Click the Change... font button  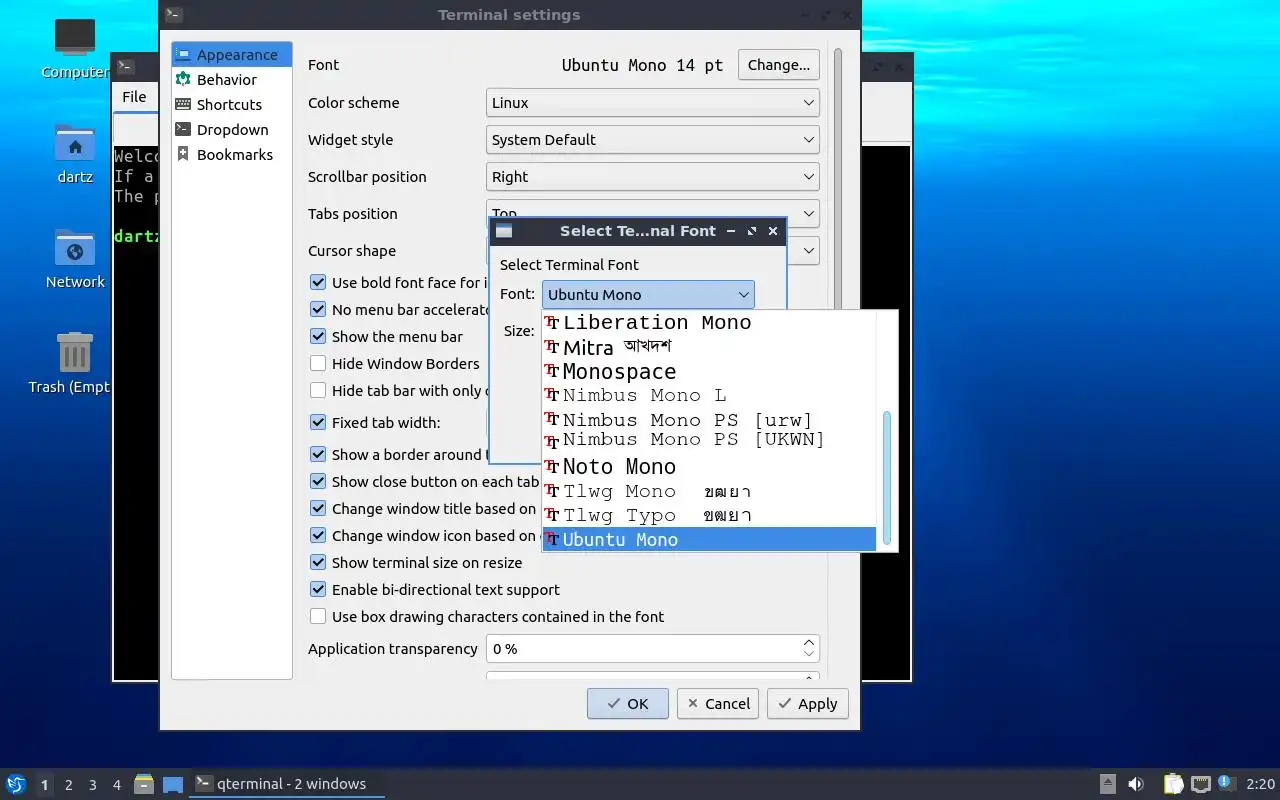tap(779, 65)
